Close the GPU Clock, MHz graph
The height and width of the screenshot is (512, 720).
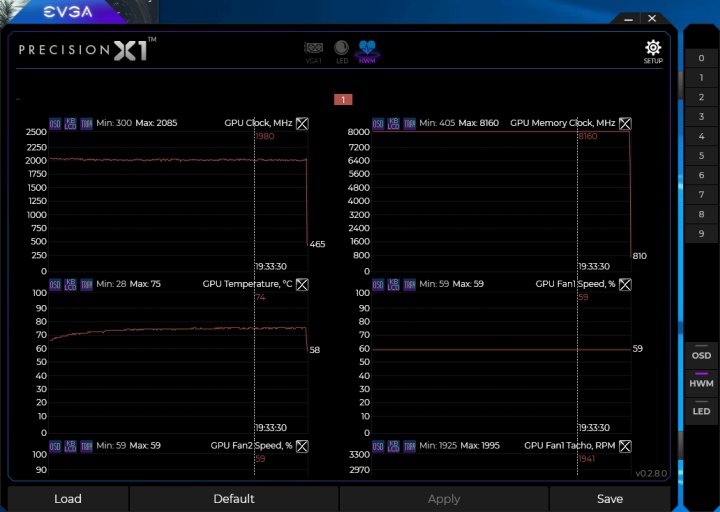302,124
